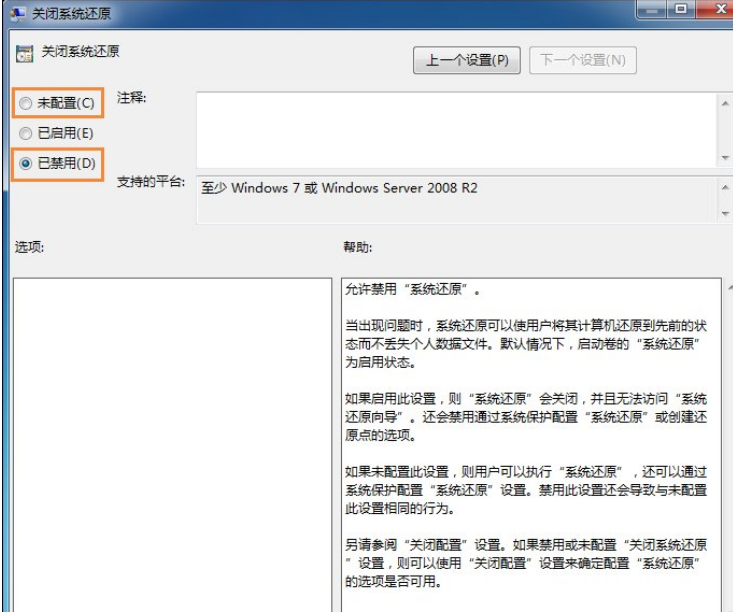Go to previous setting with 上一个设置(P)

[467, 60]
